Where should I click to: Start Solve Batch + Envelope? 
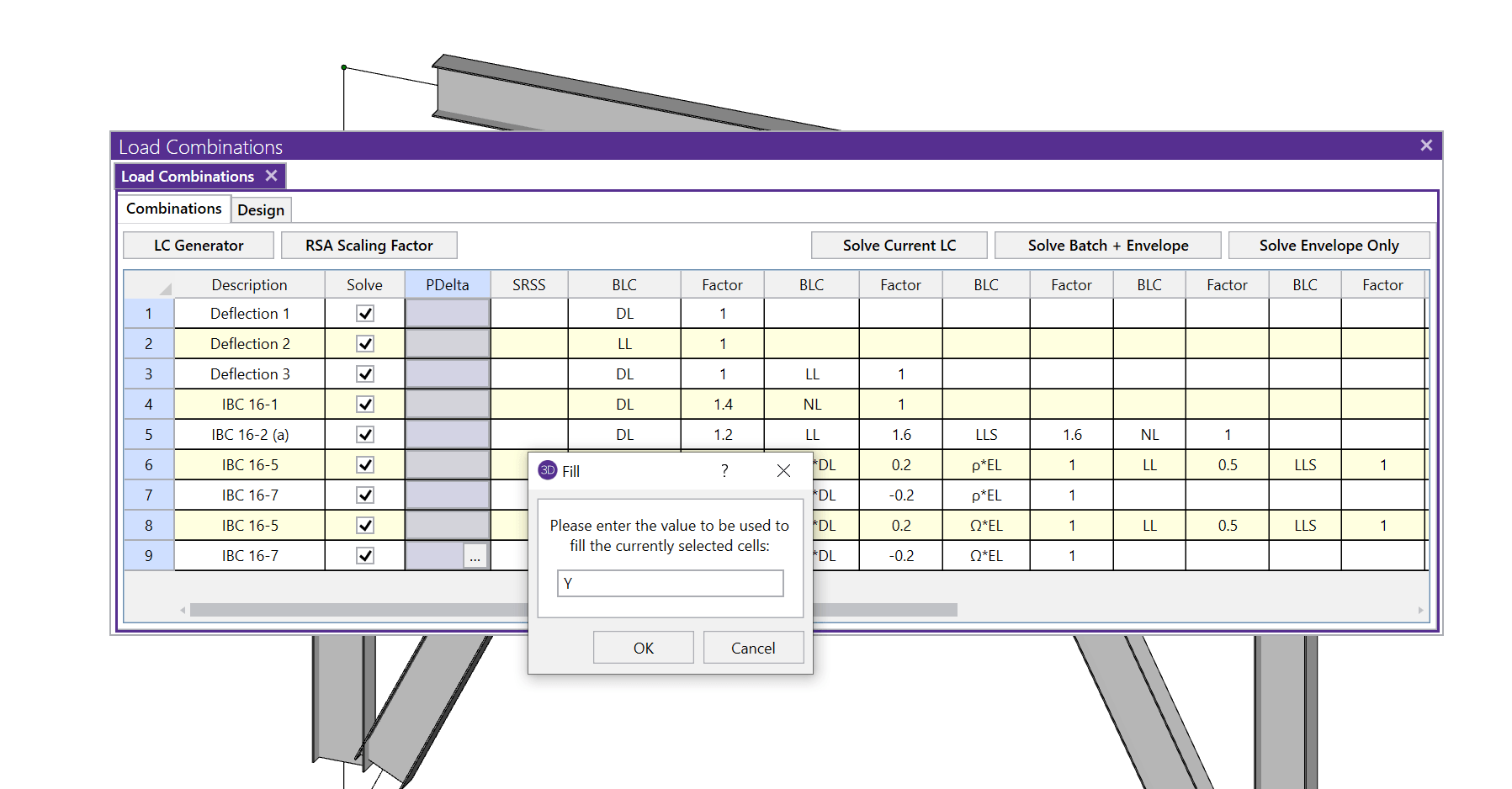(1107, 245)
